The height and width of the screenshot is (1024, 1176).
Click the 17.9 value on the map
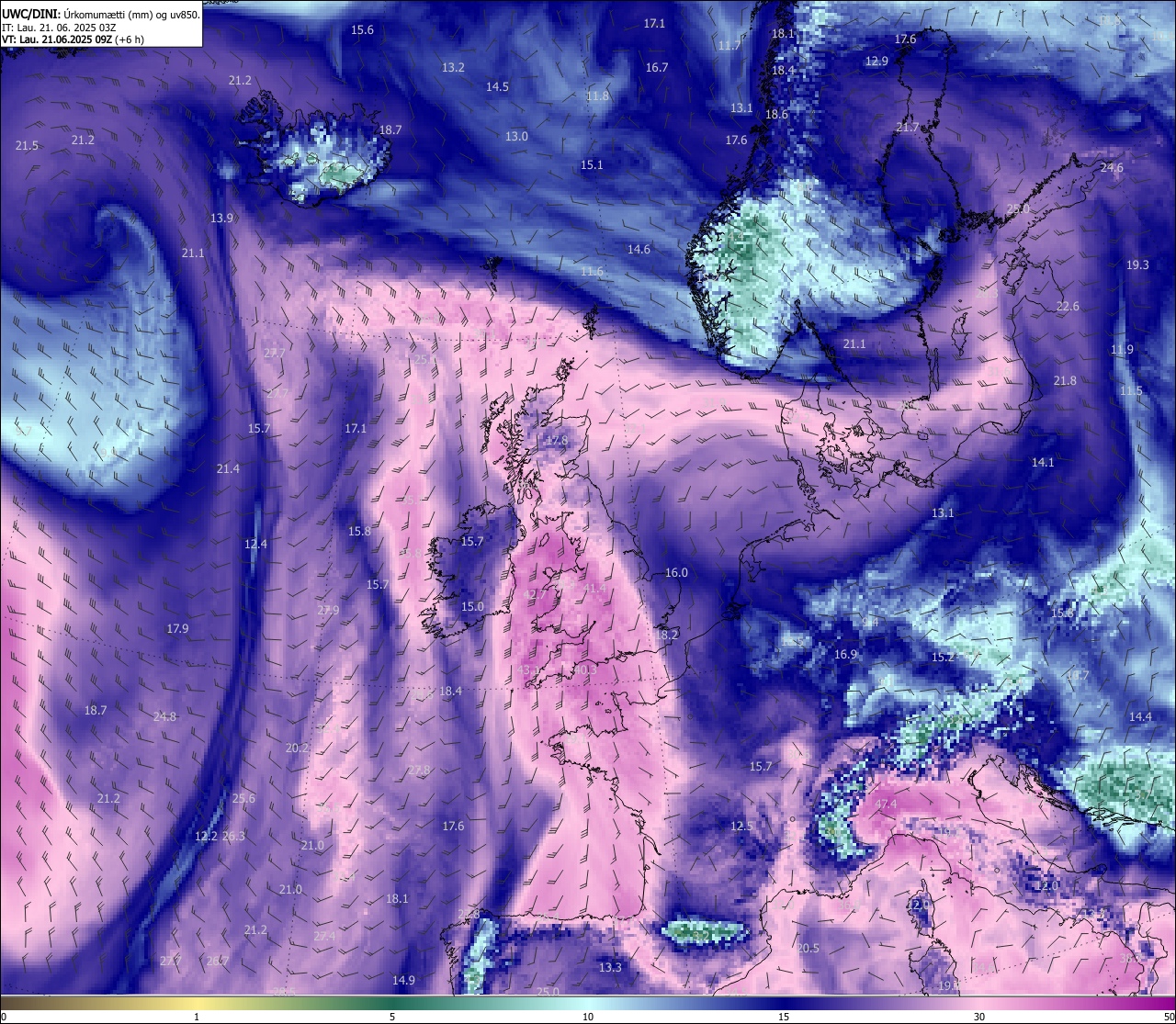tap(177, 629)
